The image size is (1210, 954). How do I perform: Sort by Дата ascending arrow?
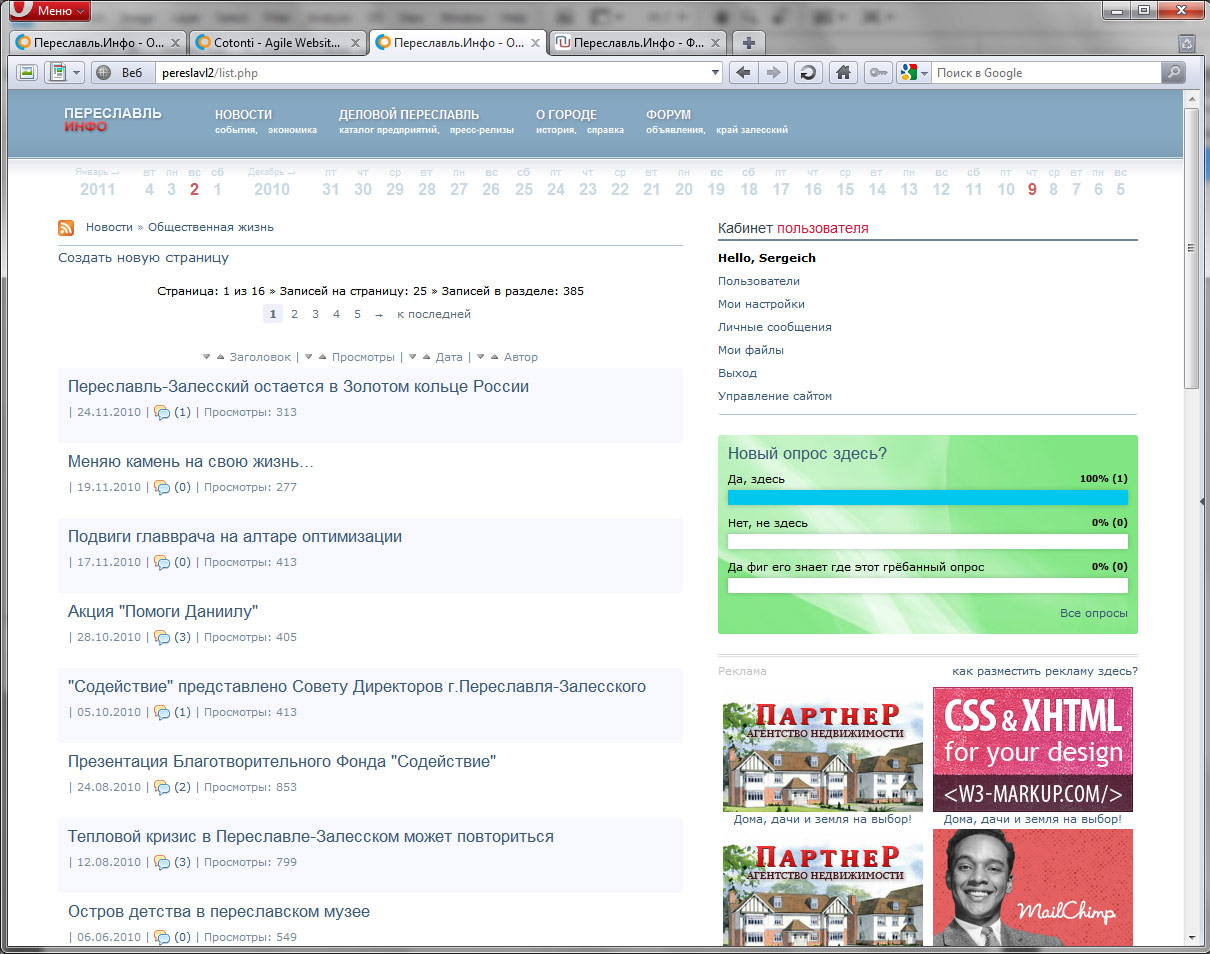tap(426, 357)
